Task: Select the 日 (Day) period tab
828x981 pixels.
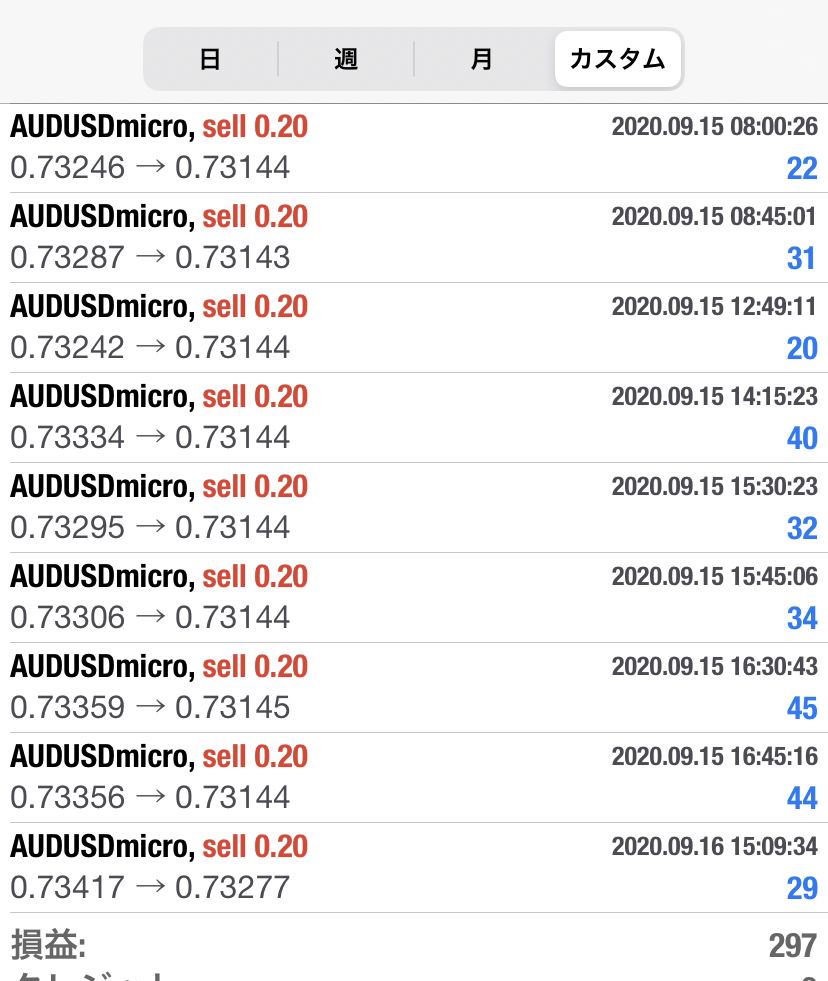Action: pos(210,59)
